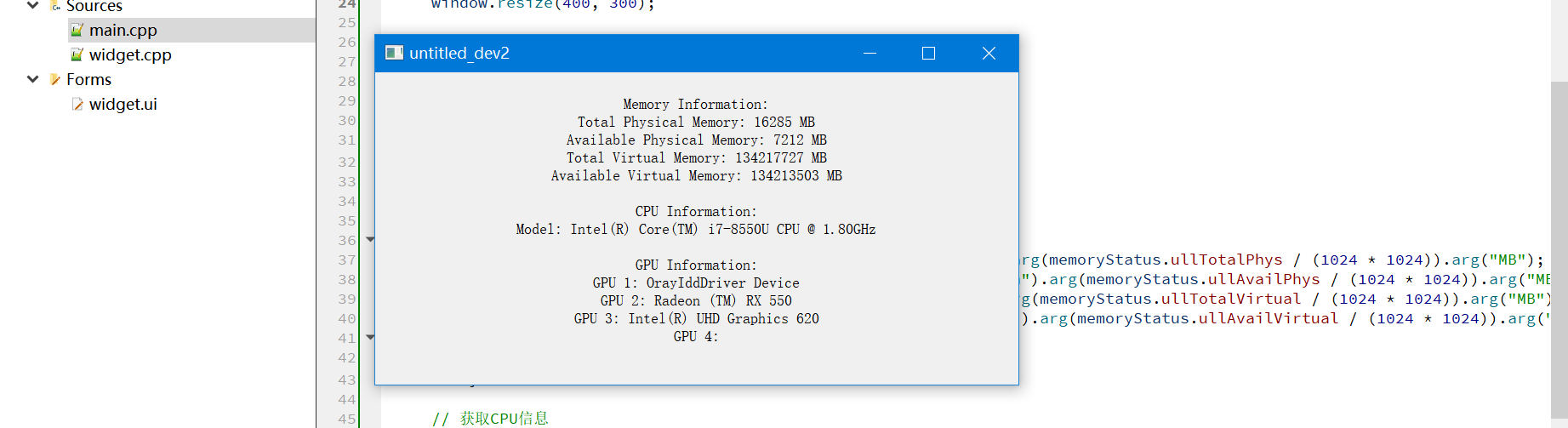1568x428 pixels.
Task: Click ullAvailVirtual in code line 40
Action: pos(1269,318)
